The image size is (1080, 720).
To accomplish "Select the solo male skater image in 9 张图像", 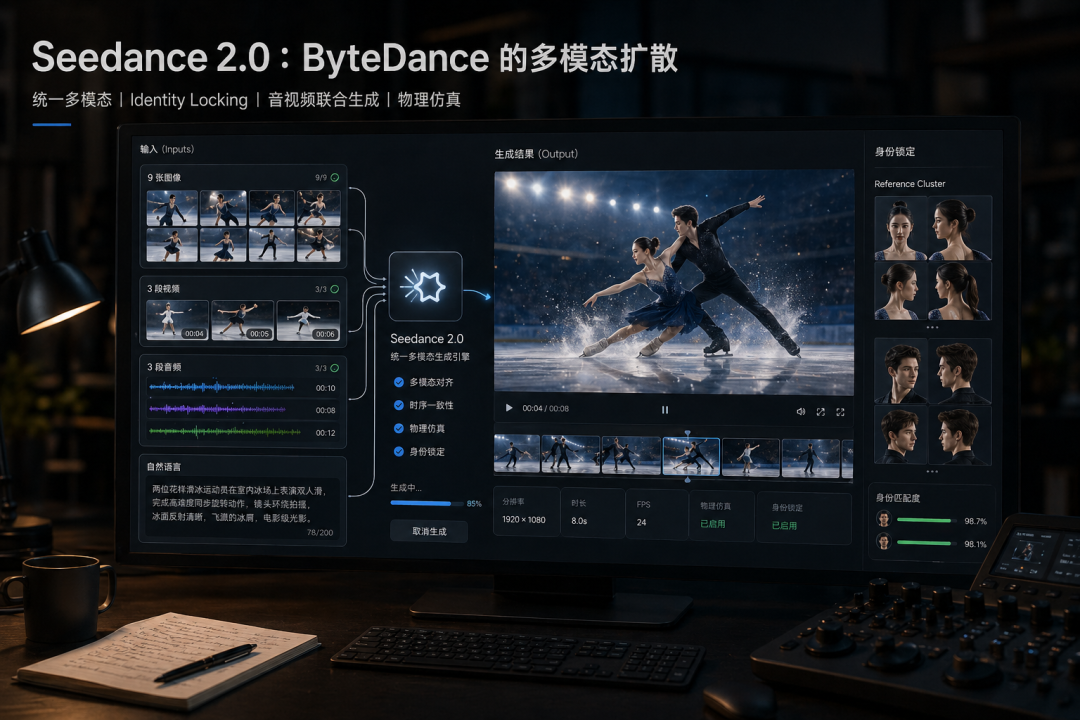I will coord(271,245).
